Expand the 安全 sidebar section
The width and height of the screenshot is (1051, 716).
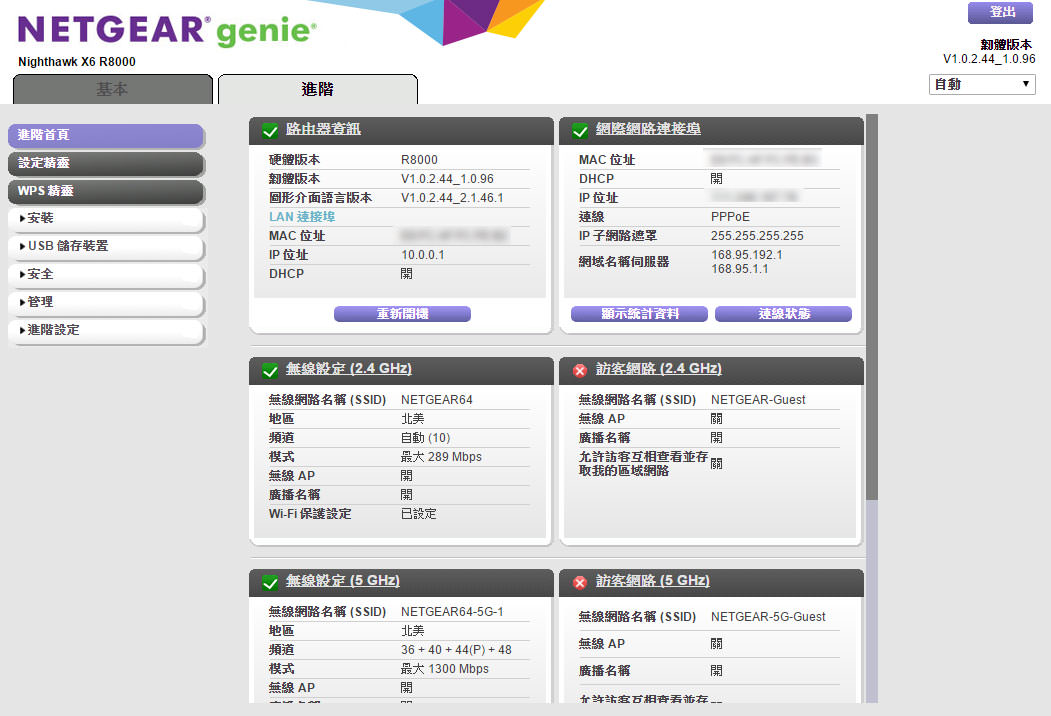105,274
